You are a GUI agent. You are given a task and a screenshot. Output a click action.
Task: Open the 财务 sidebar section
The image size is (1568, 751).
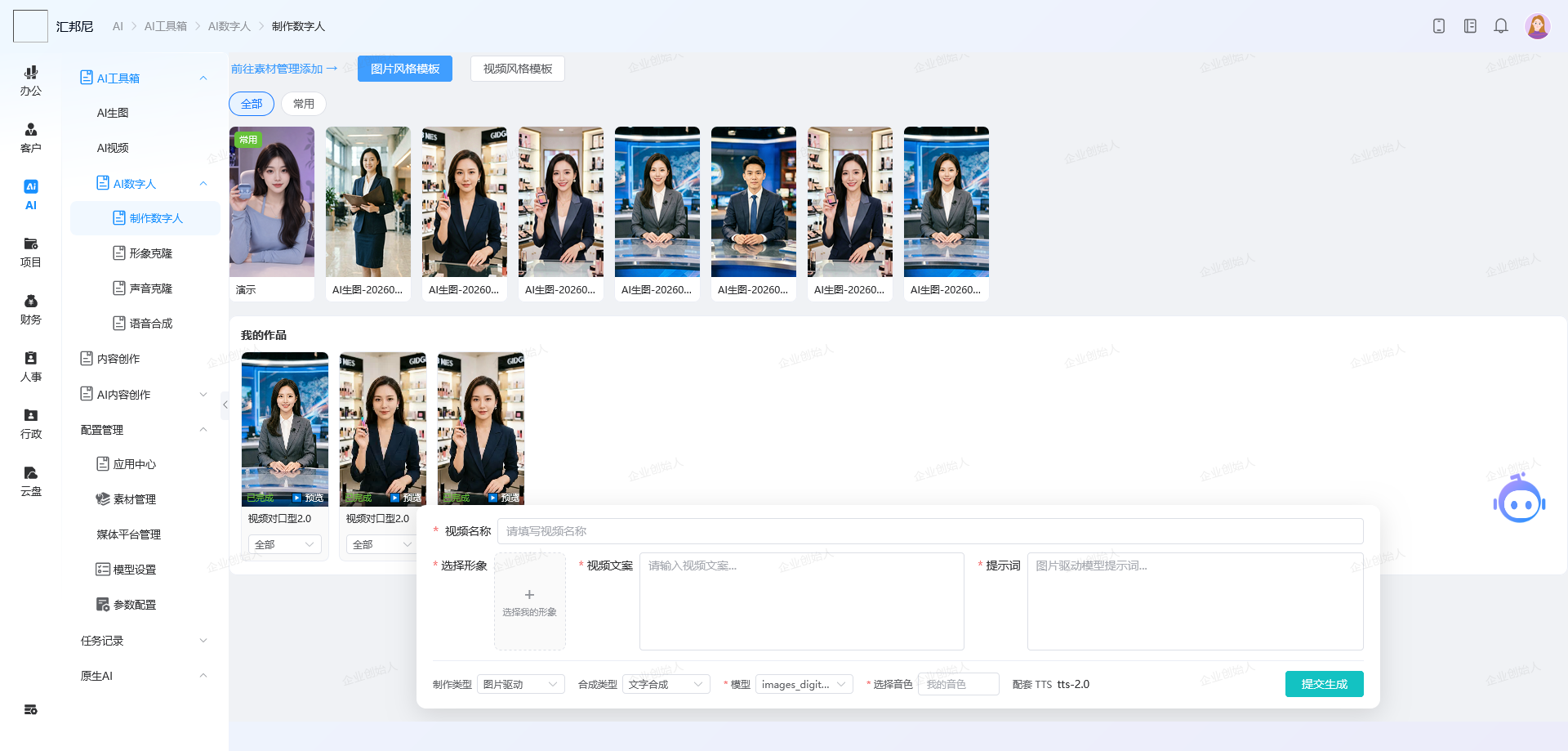30,310
